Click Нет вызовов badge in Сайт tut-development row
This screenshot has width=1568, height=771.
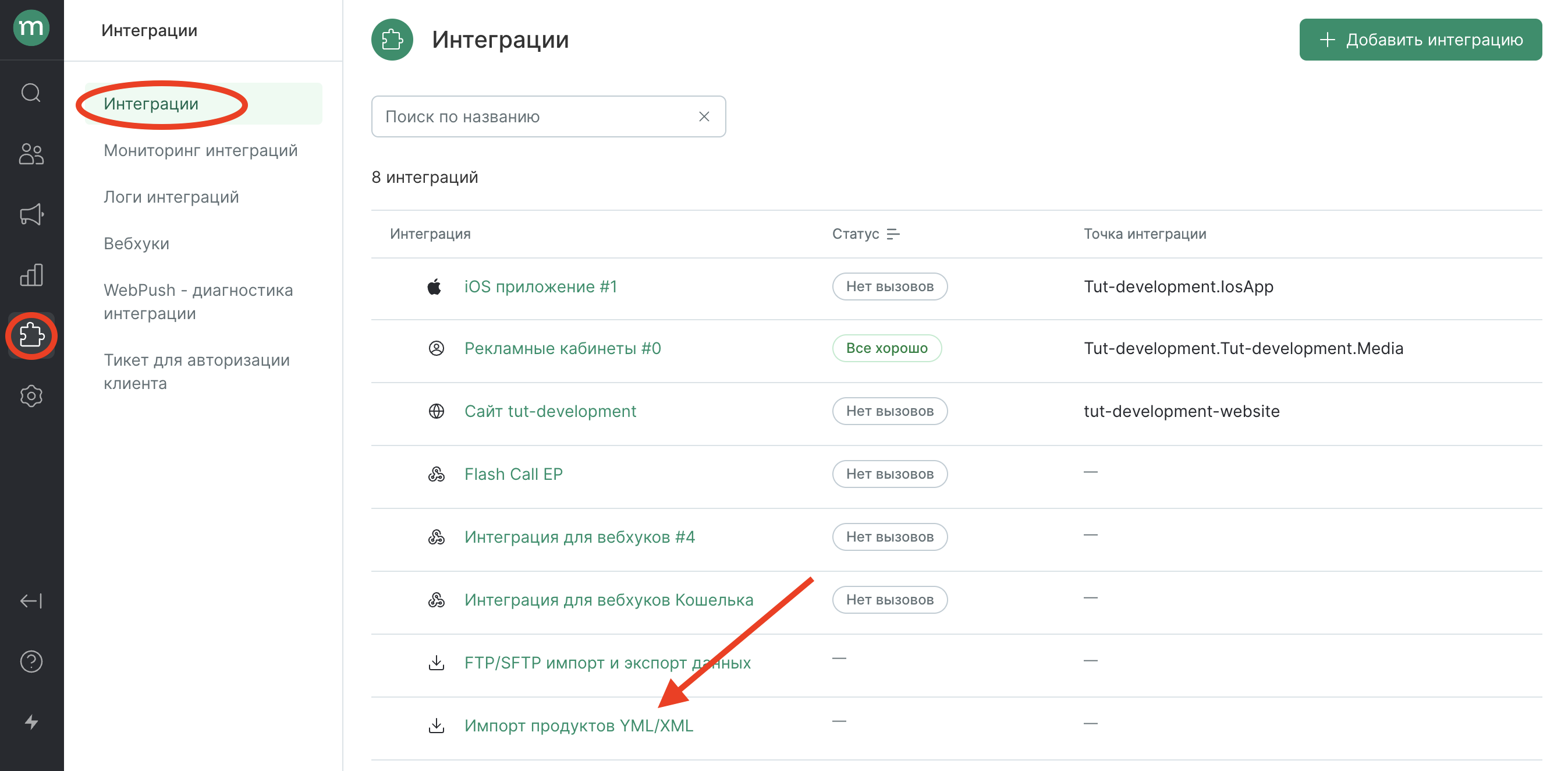tap(890, 411)
